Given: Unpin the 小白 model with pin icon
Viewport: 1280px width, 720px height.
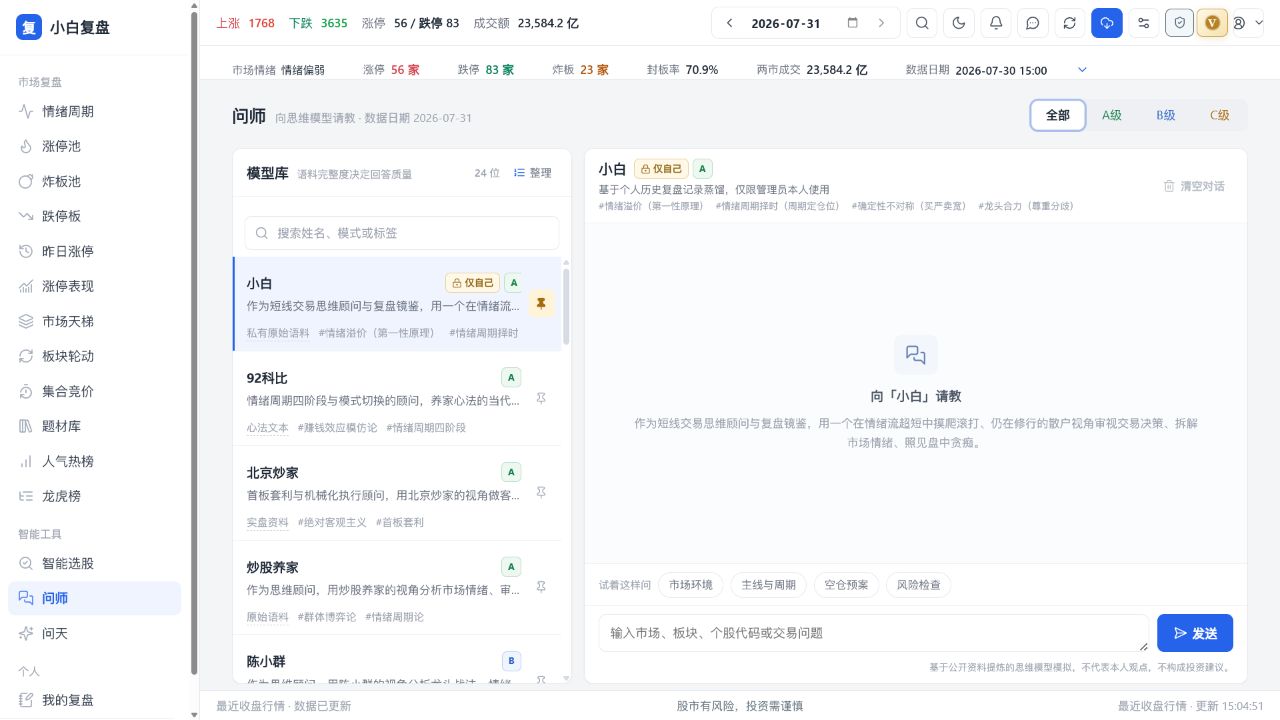Looking at the screenshot, I should click(541, 304).
